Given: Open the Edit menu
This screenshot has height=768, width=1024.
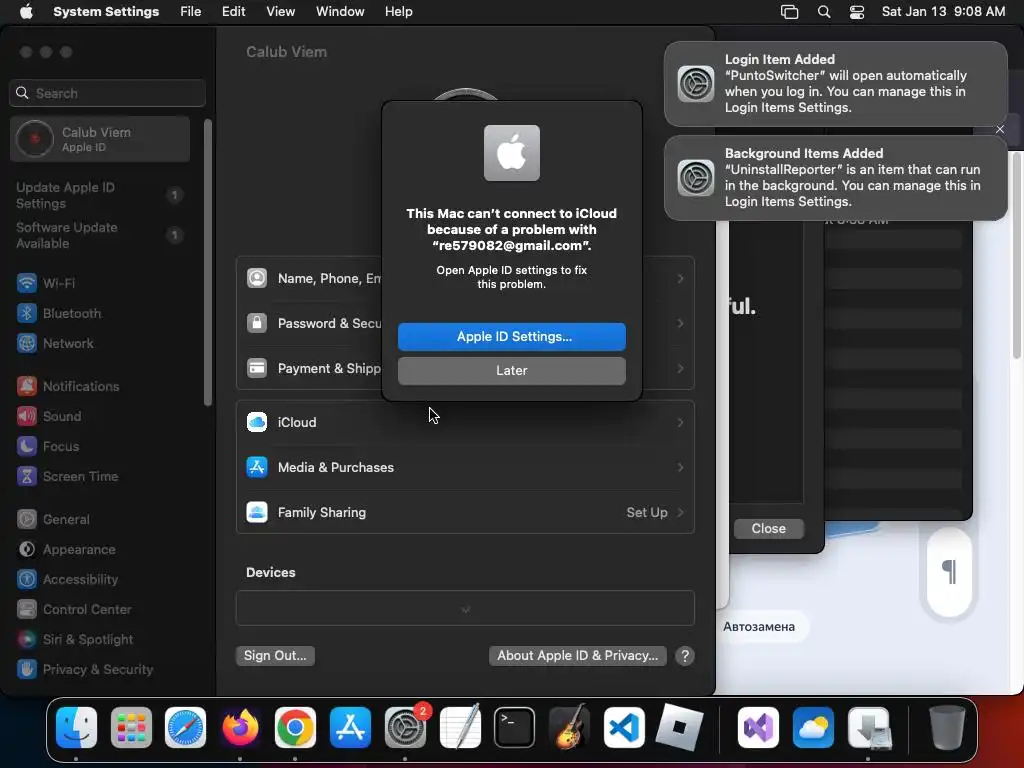Looking at the screenshot, I should pos(233,12).
